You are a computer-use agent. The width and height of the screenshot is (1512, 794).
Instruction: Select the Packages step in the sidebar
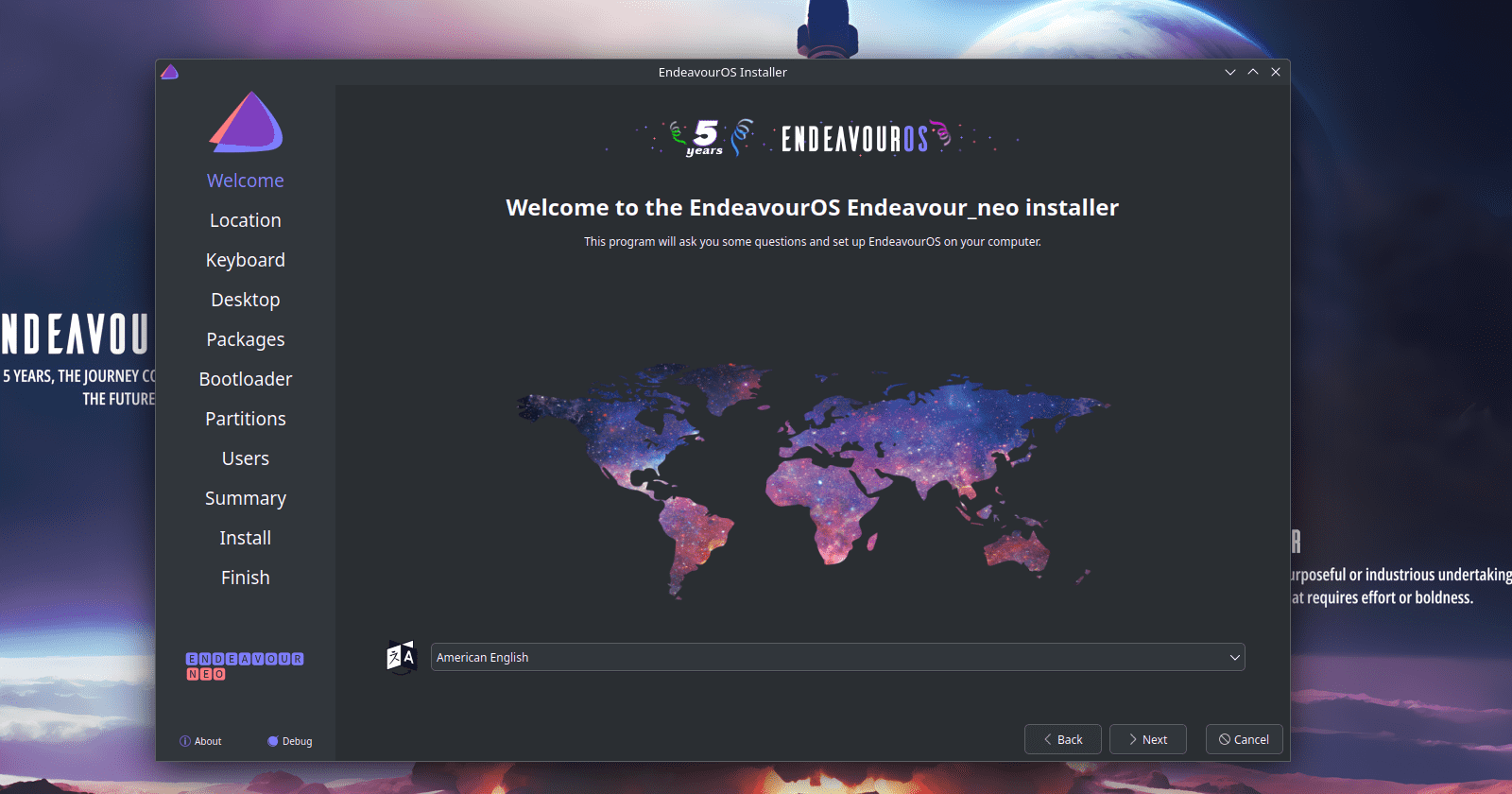(246, 339)
